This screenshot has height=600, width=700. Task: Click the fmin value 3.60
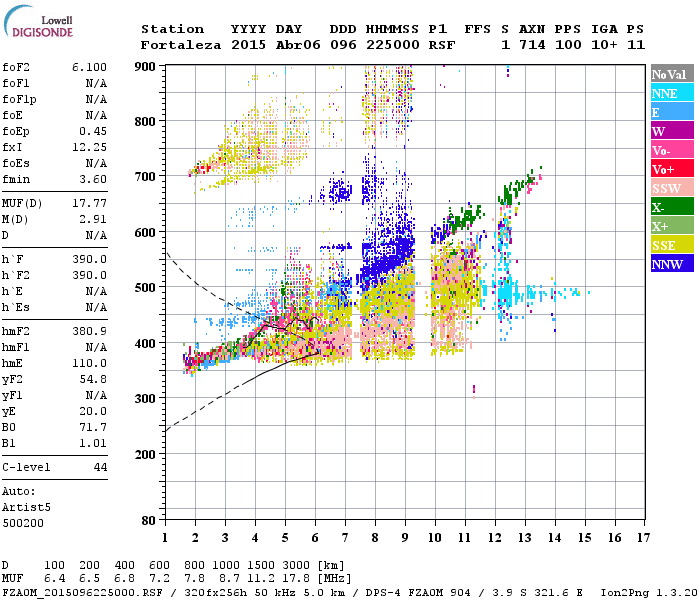click(93, 179)
